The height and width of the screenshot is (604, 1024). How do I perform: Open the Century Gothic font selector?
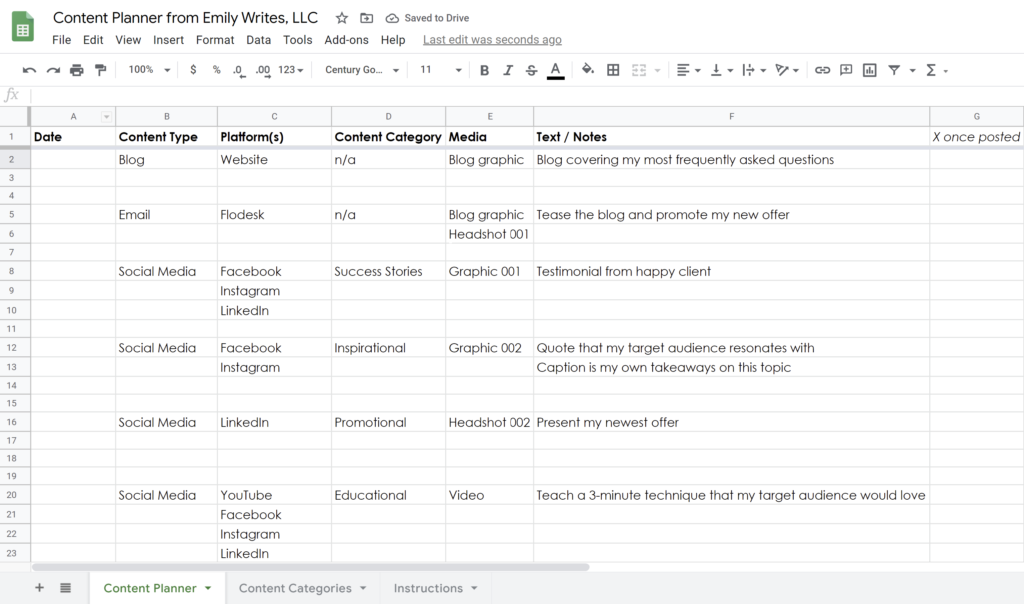[x=360, y=70]
